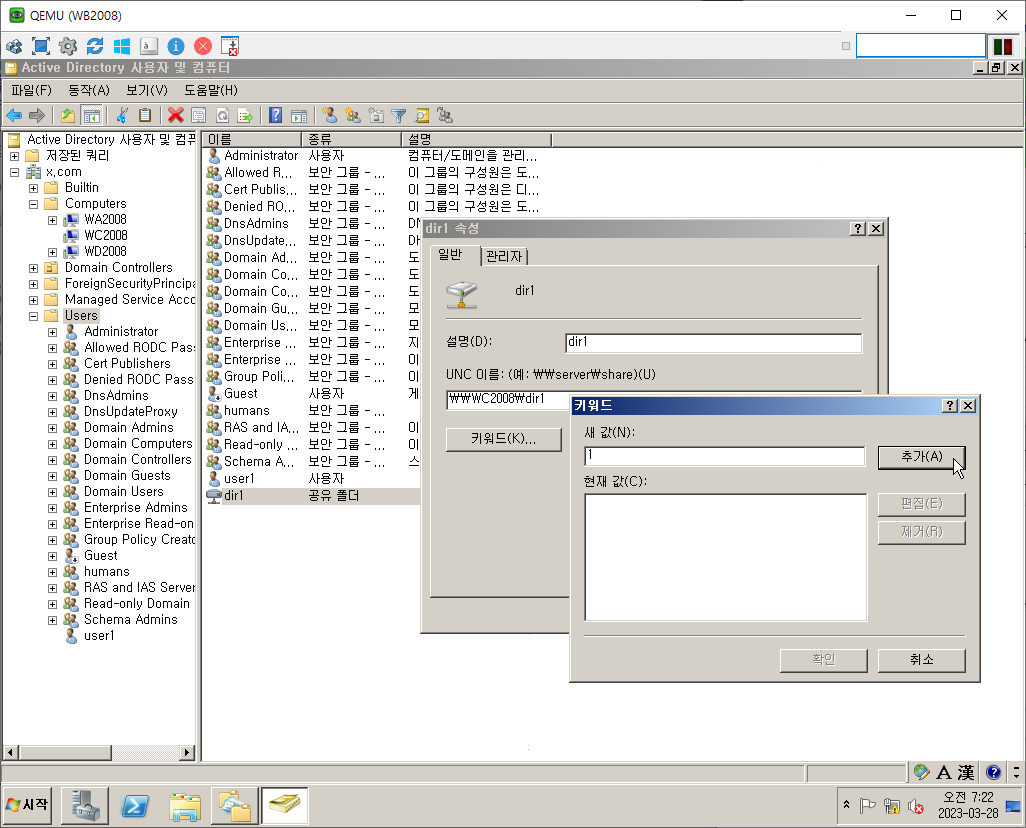Open the 동작(A) menu
Image resolution: width=1026 pixels, height=828 pixels.
89,90
